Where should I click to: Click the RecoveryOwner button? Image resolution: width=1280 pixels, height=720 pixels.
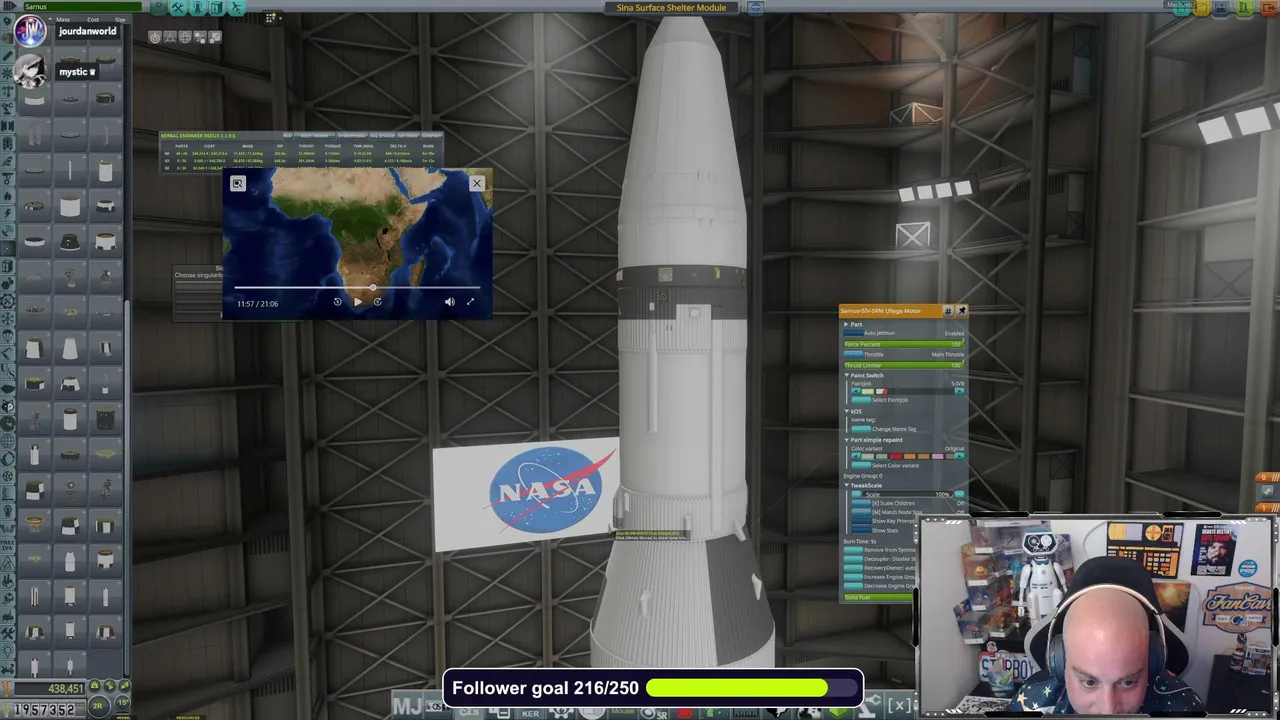pyautogui.click(x=853, y=568)
